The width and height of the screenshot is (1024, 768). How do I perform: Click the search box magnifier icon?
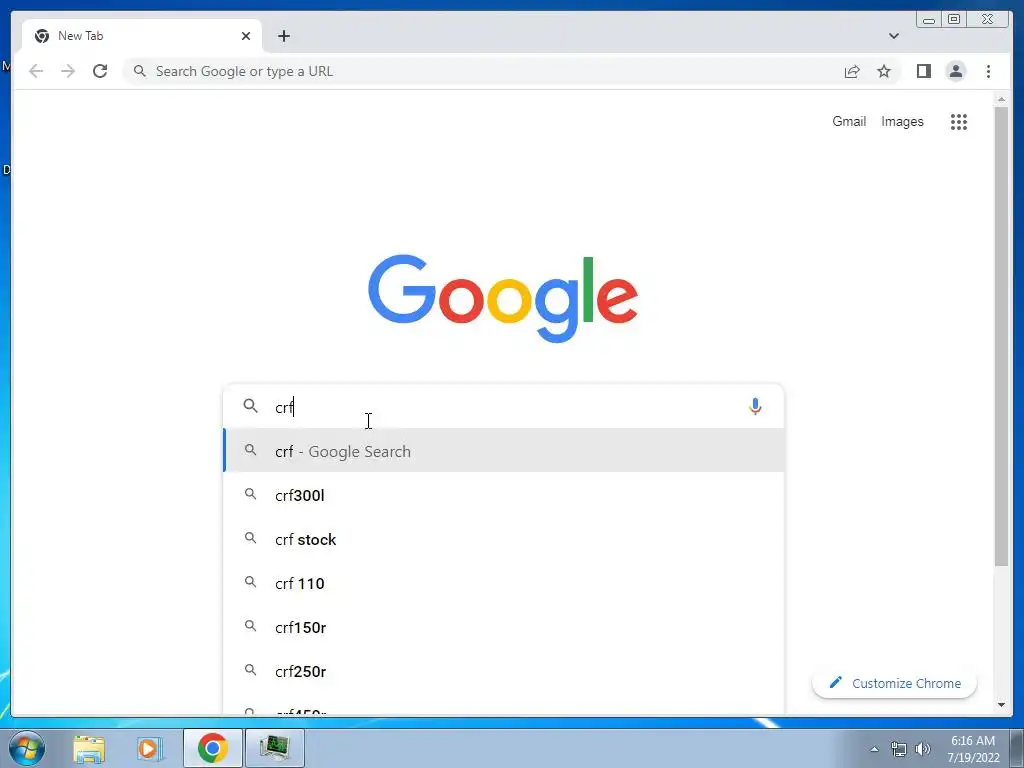point(250,406)
